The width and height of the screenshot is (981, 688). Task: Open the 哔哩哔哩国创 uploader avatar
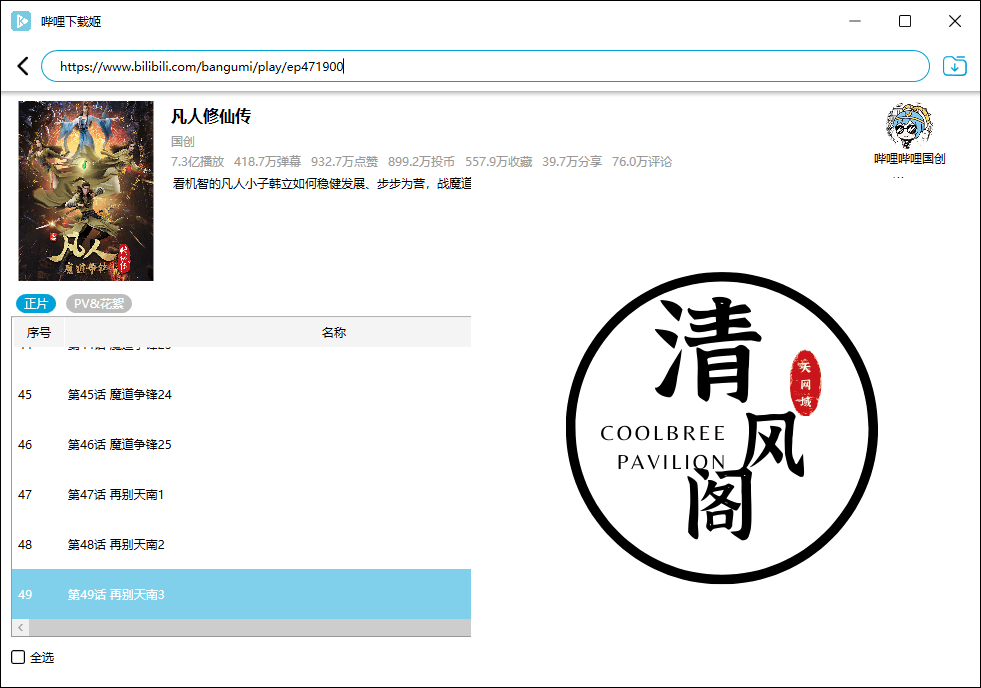click(x=909, y=125)
